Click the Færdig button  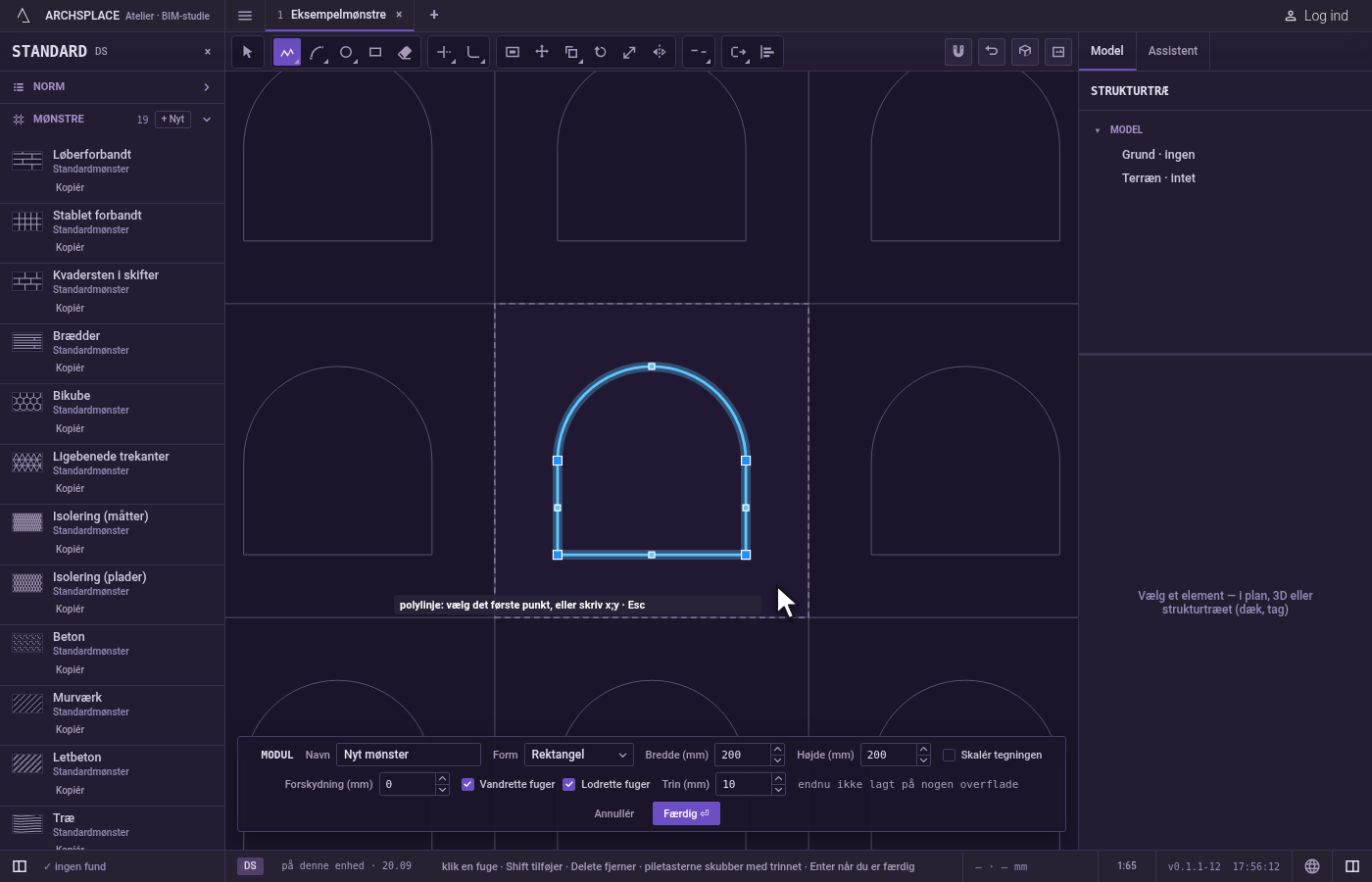[x=686, y=813]
